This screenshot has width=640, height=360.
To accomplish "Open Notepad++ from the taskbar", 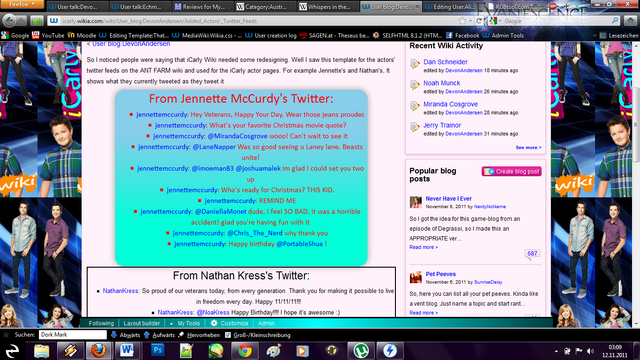I will 187,351.
